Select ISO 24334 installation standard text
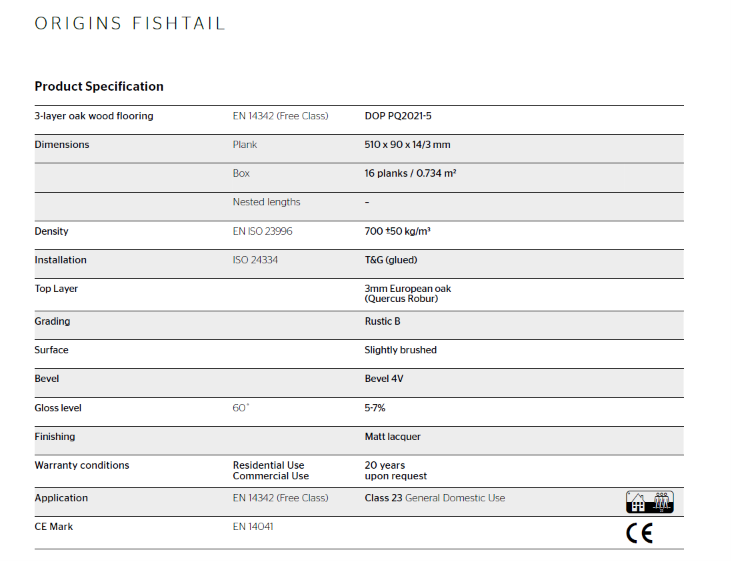The height and width of the screenshot is (561, 731). tap(255, 260)
